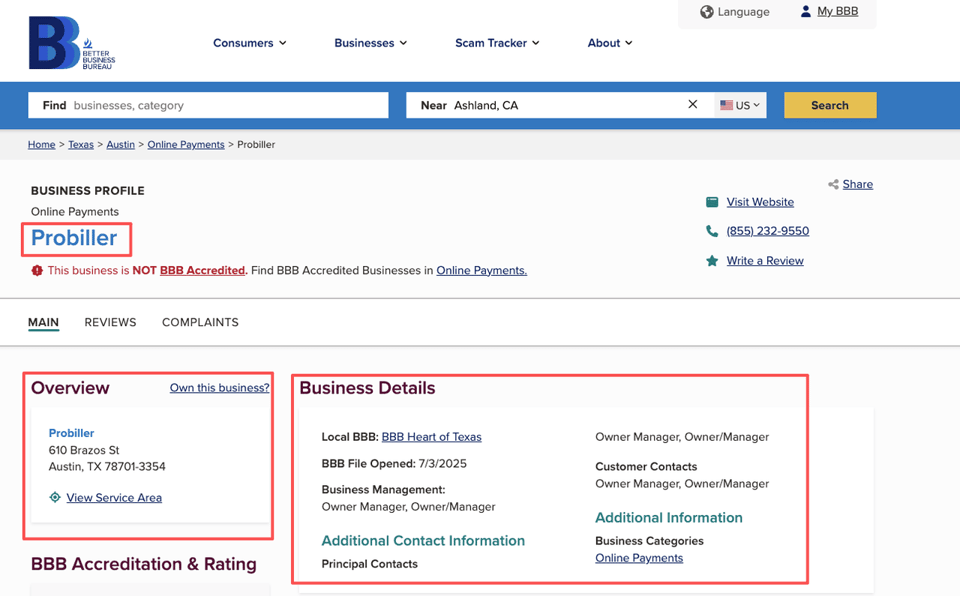Click the Probiller breadcrumb text
Screen dimensions: 960x596
(x=256, y=145)
